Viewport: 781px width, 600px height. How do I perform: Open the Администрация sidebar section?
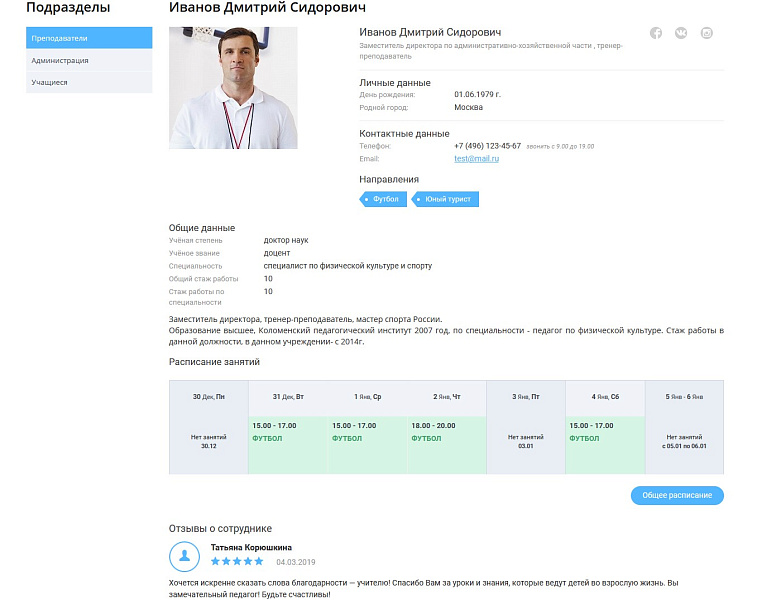coord(89,60)
